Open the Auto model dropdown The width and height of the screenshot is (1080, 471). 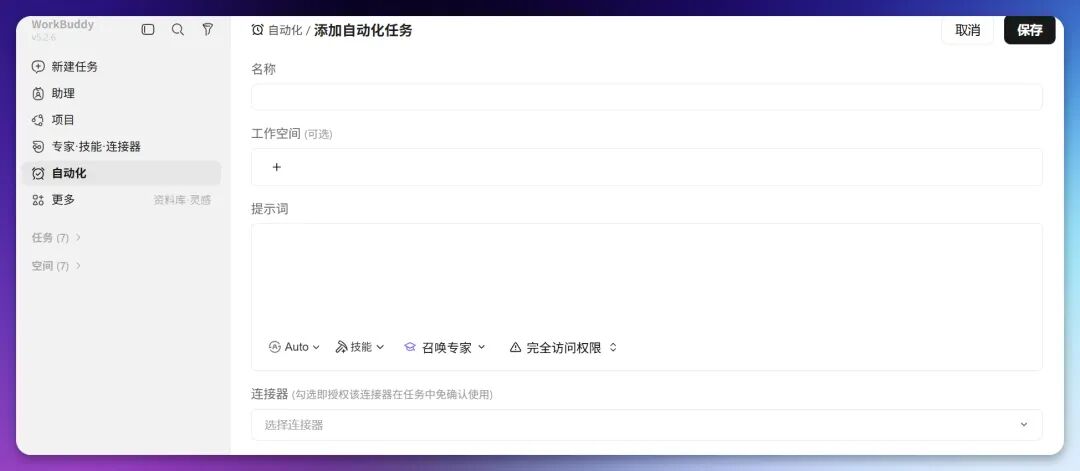point(294,347)
